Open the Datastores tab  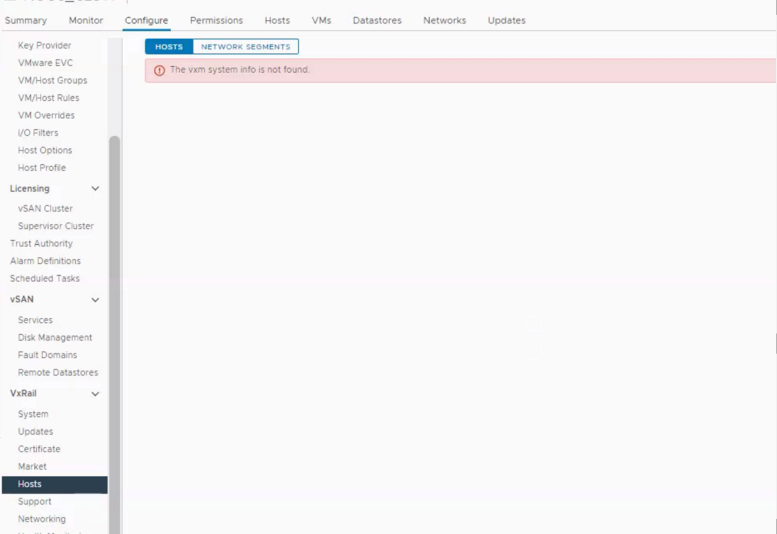pos(377,20)
